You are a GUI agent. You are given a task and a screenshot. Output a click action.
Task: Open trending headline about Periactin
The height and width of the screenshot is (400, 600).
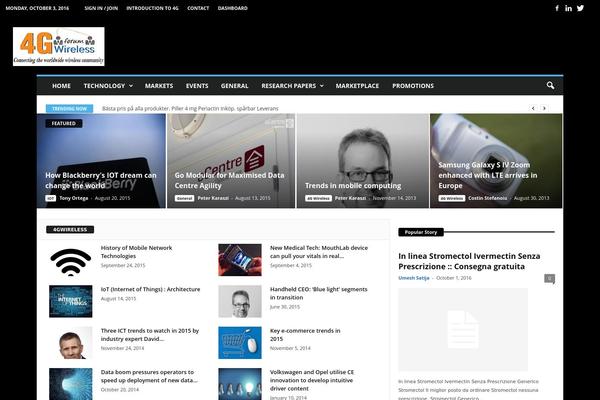click(190, 108)
